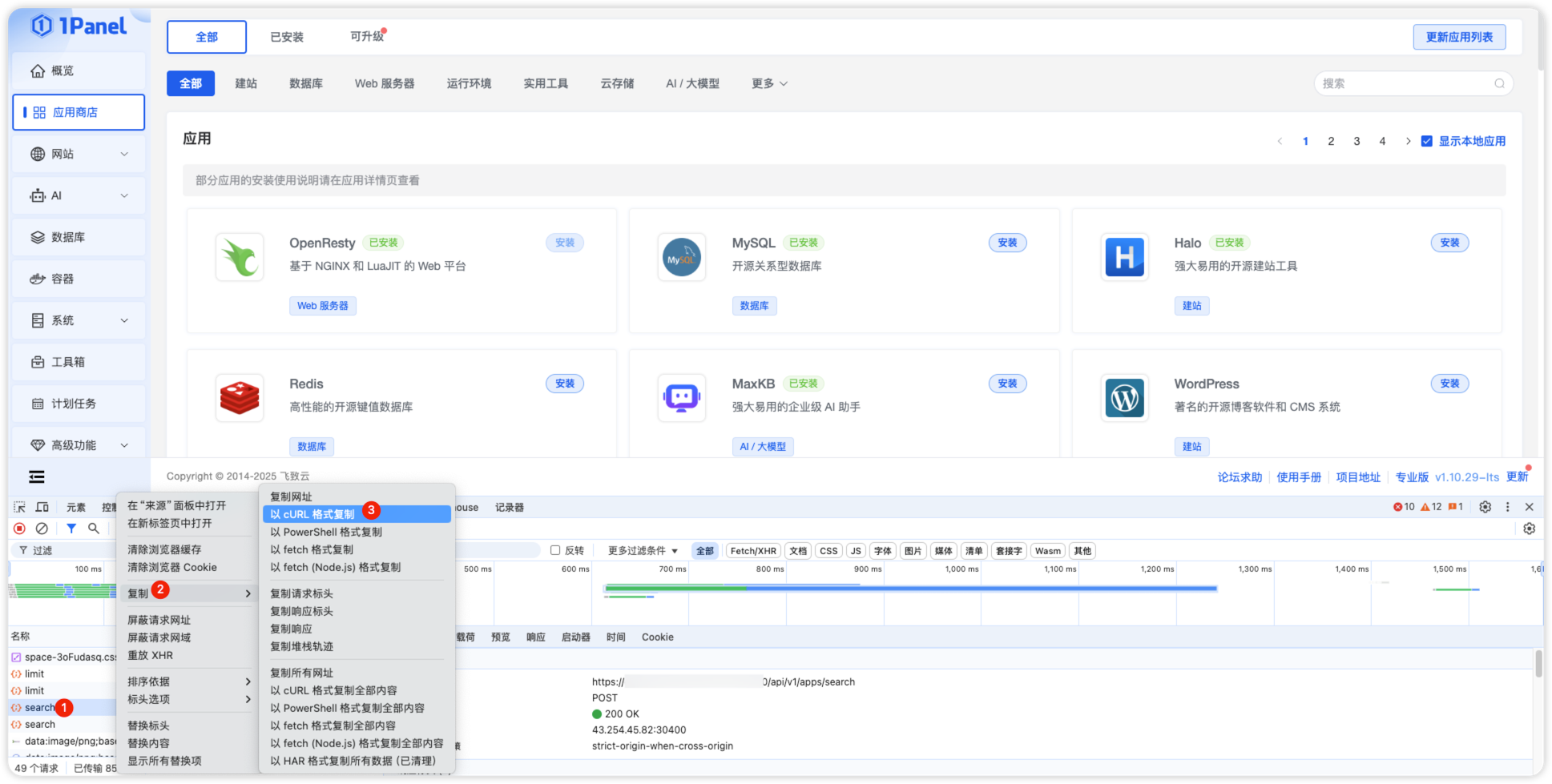The image size is (1552, 784).
Task: Select the space-3oFudasq.css request row
Action: pyautogui.click(x=63, y=657)
